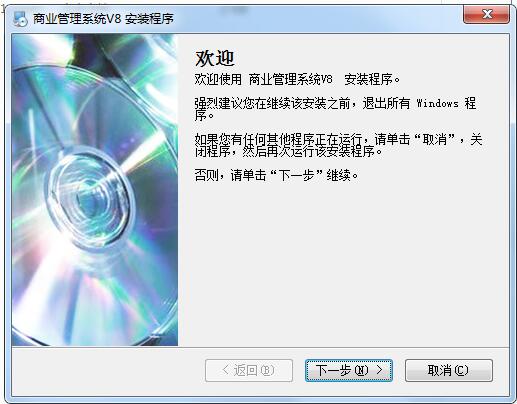Click the center hub of the CD image
Image resolution: width=517 pixels, height=404 pixels.
[x=87, y=193]
